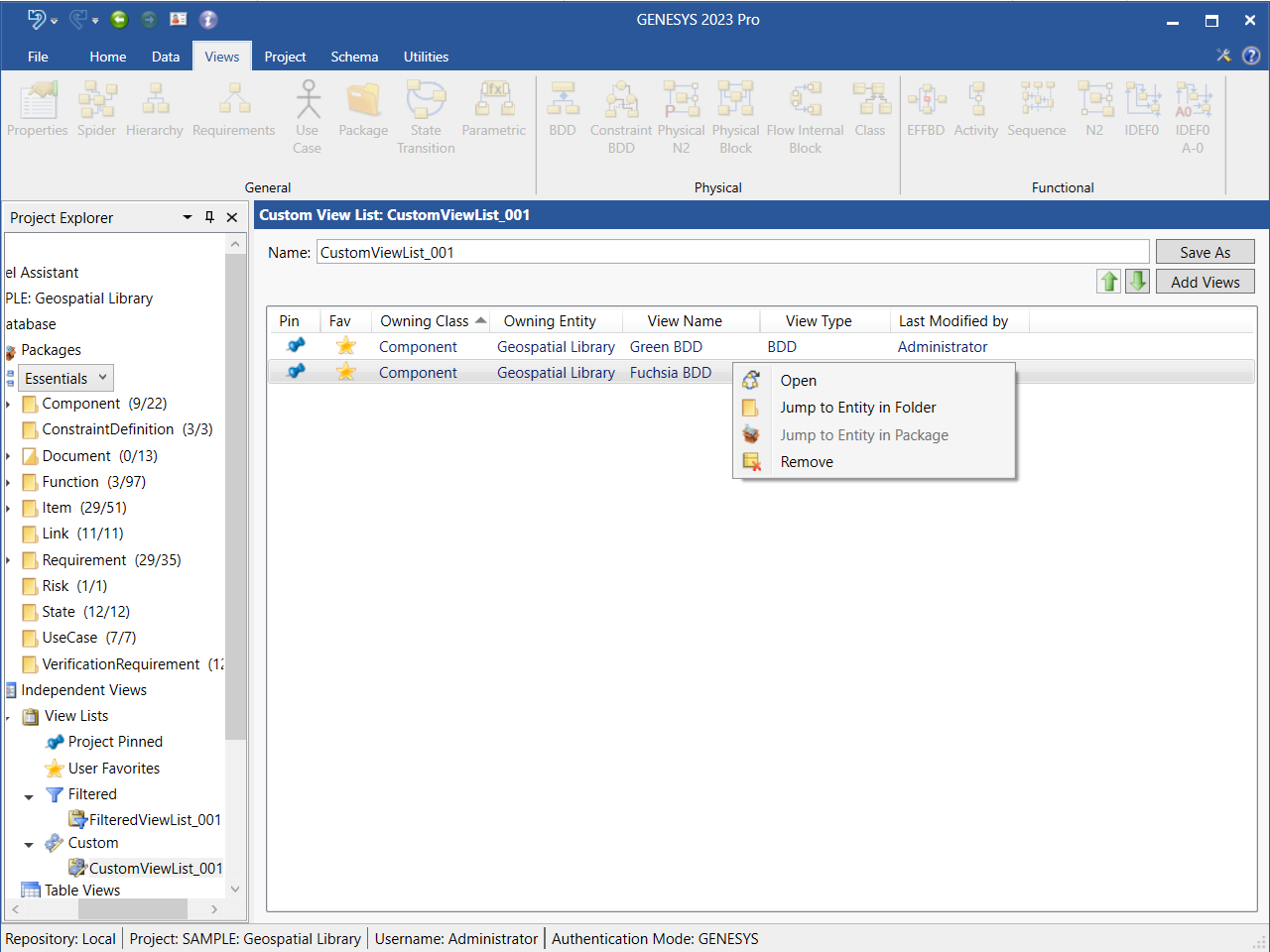The height and width of the screenshot is (952, 1270).
Task: Click the Add Views button
Action: (1205, 282)
